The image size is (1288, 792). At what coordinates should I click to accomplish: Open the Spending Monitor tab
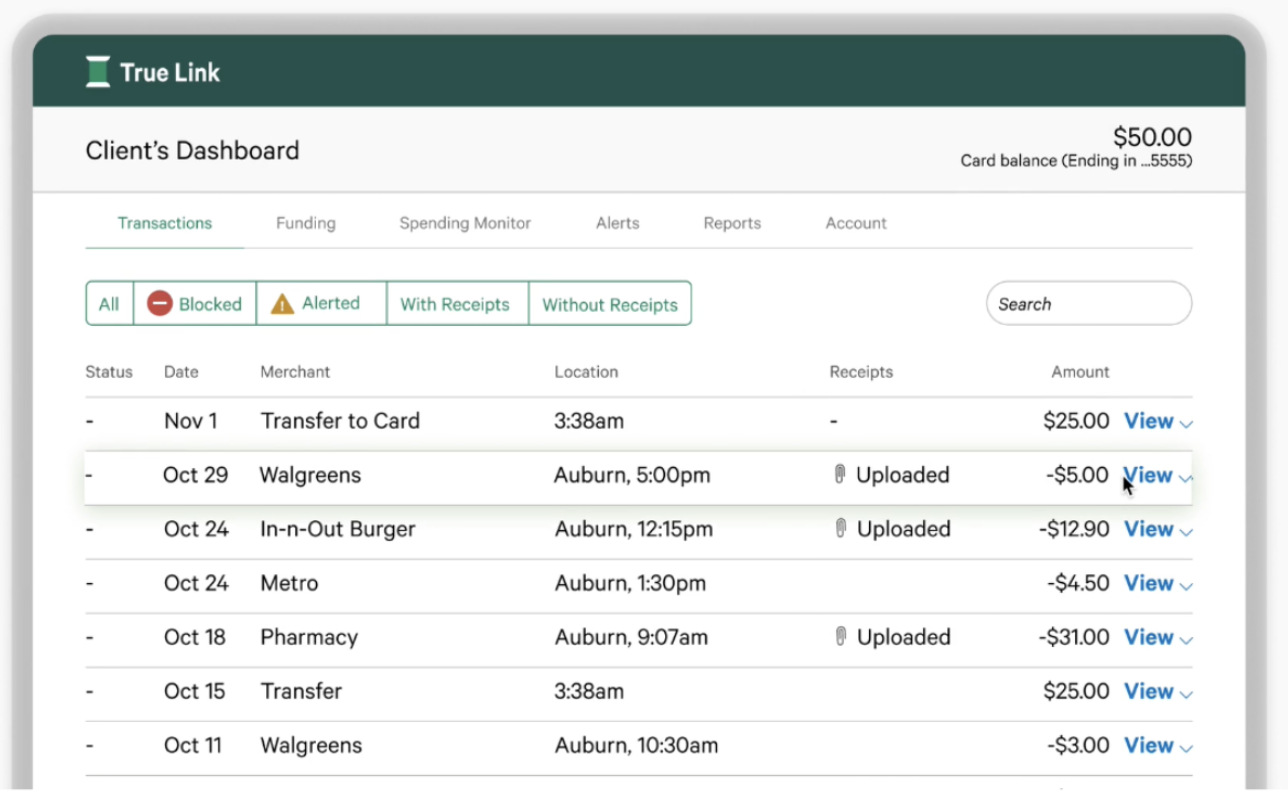(465, 223)
